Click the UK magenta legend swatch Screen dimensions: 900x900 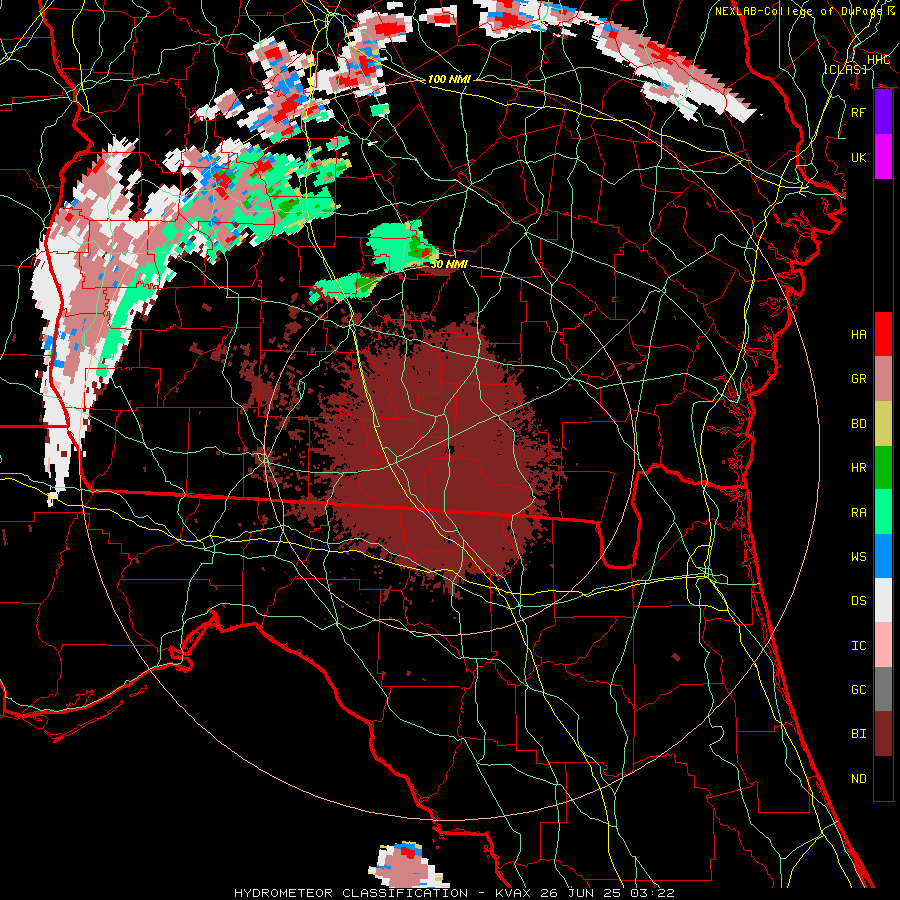click(x=883, y=157)
